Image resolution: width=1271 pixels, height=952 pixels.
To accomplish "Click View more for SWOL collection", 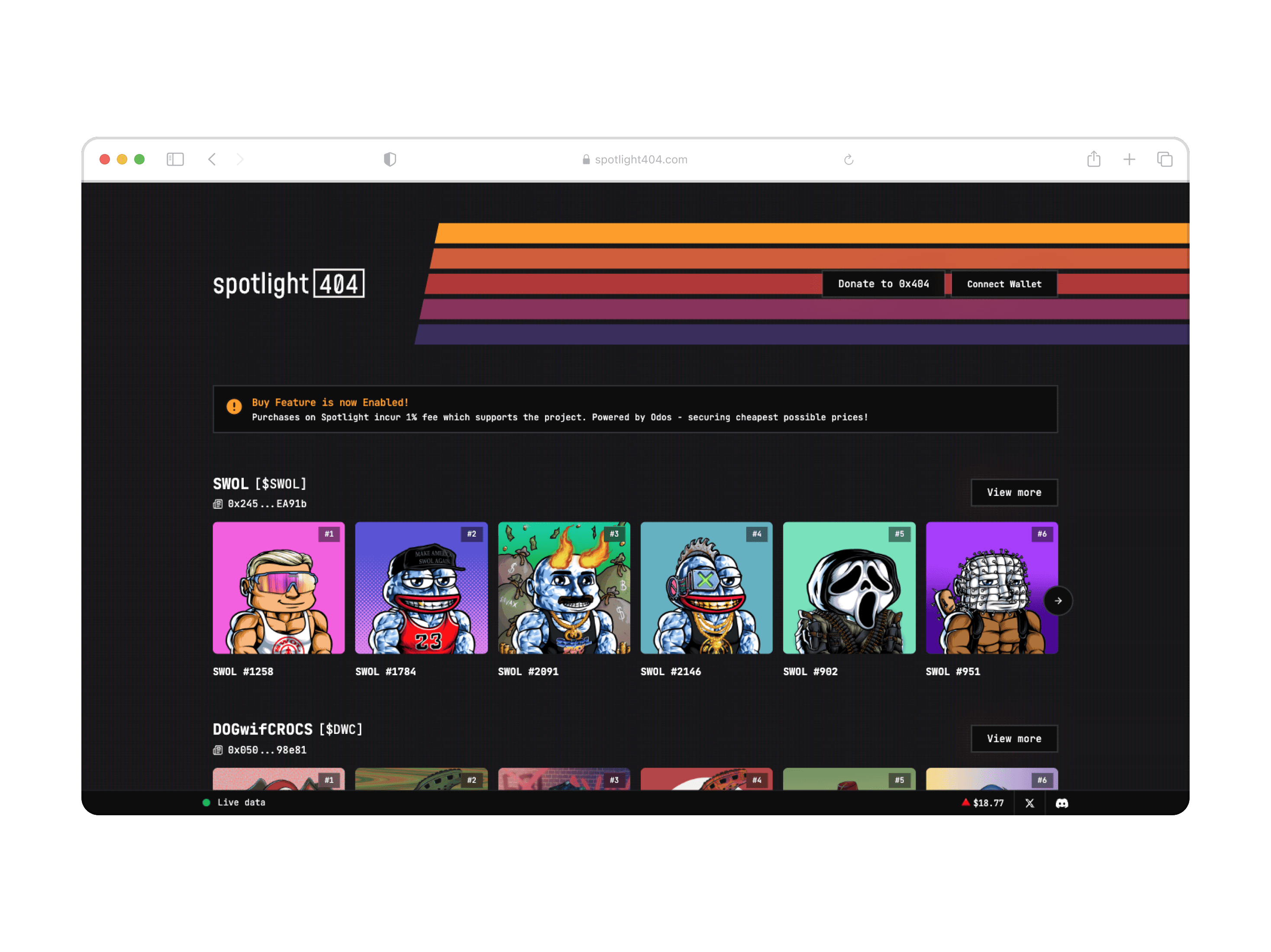I will tap(1013, 492).
